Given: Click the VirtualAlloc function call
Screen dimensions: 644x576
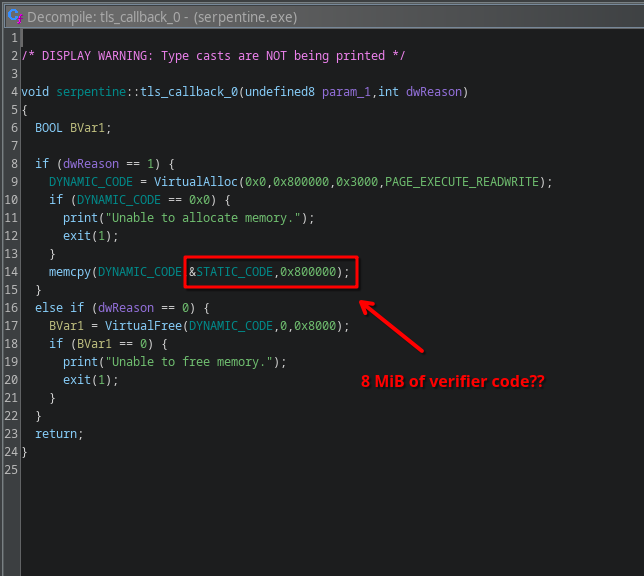Looking at the screenshot, I should point(196,182).
